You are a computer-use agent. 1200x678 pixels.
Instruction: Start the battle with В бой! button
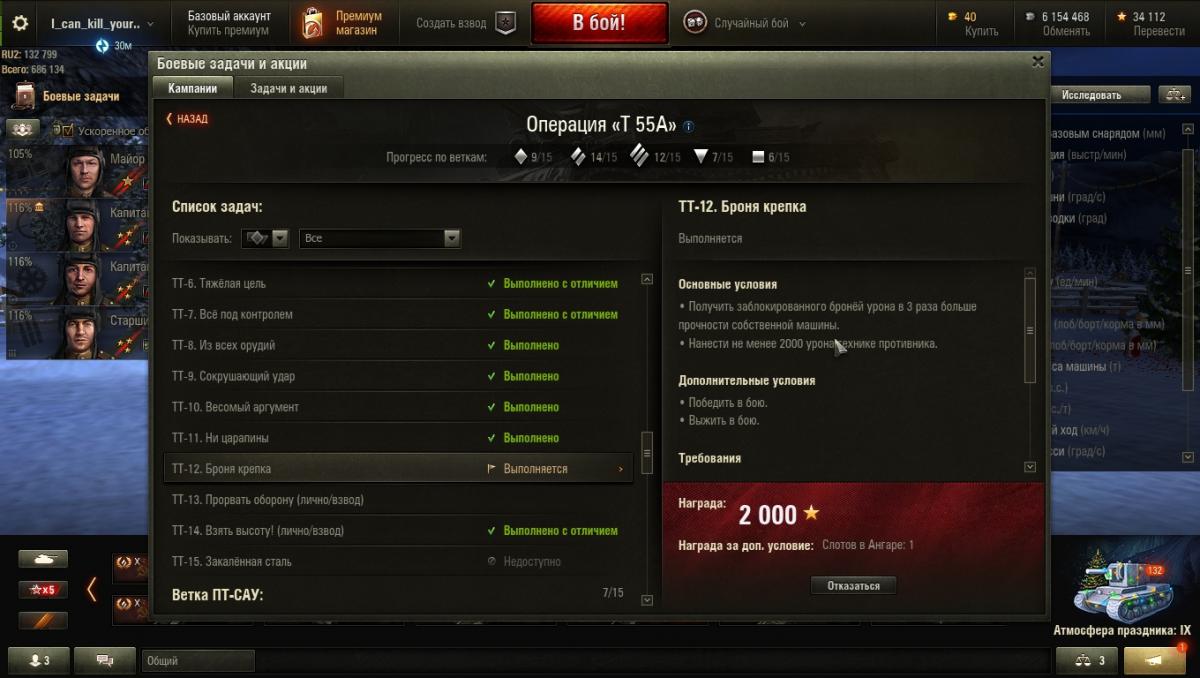coord(599,23)
